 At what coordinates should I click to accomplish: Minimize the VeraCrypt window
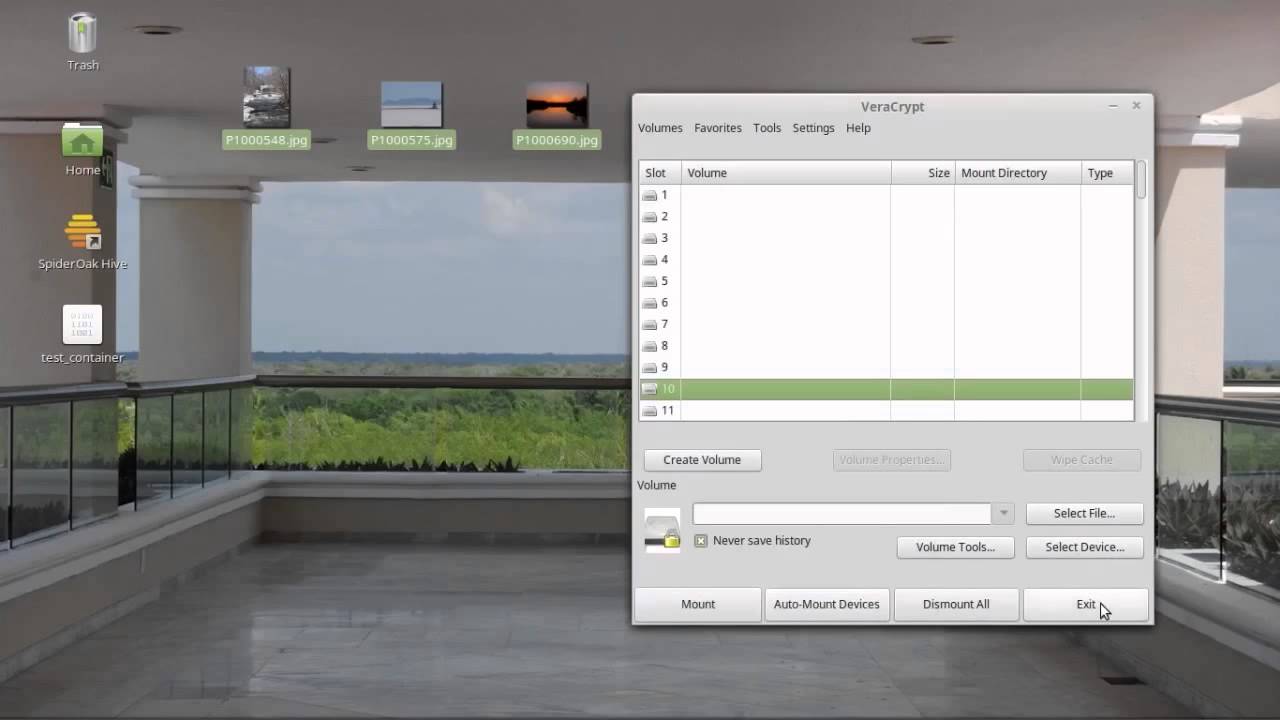point(1113,106)
